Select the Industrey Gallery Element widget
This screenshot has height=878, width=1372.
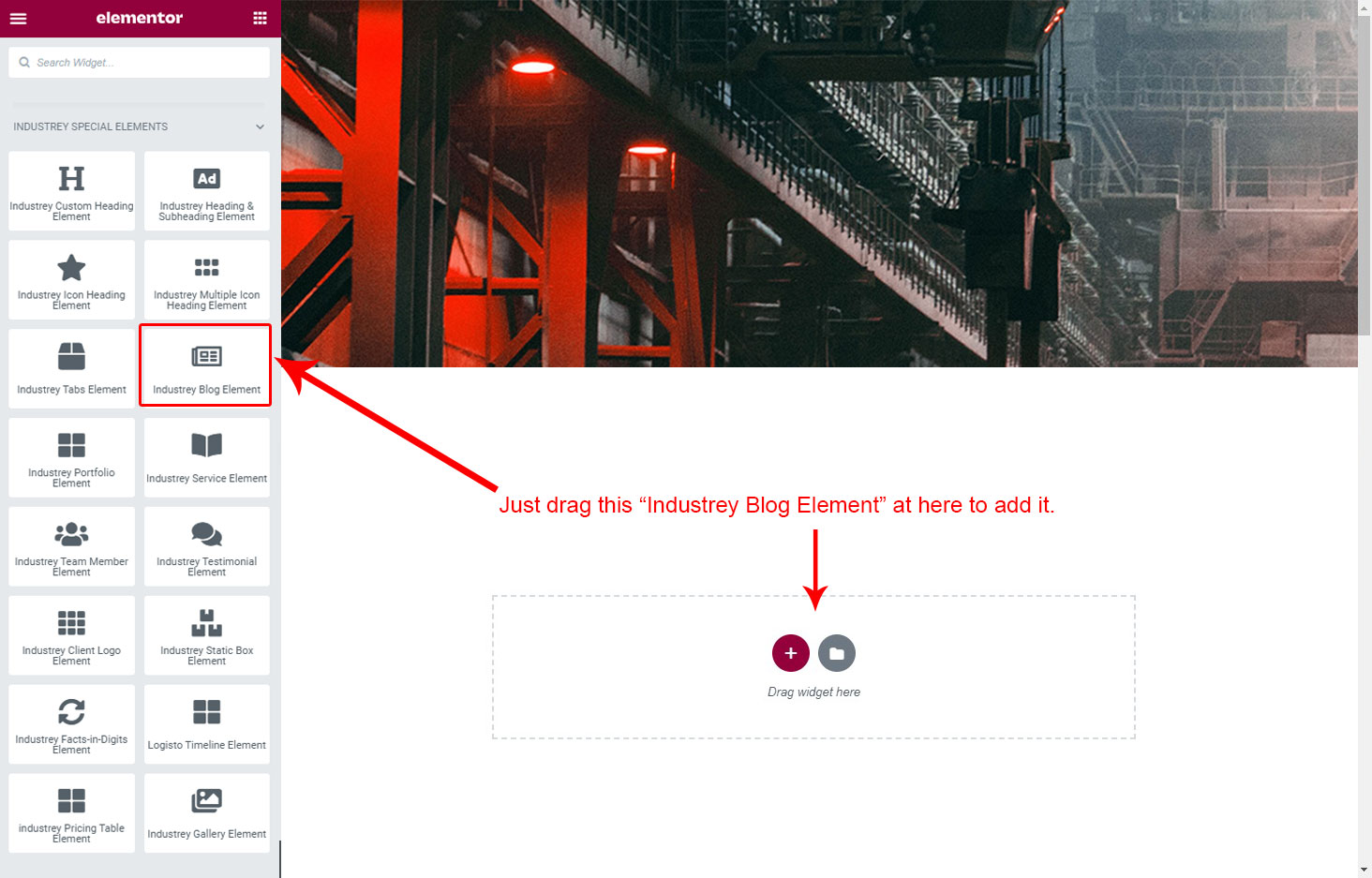207,813
